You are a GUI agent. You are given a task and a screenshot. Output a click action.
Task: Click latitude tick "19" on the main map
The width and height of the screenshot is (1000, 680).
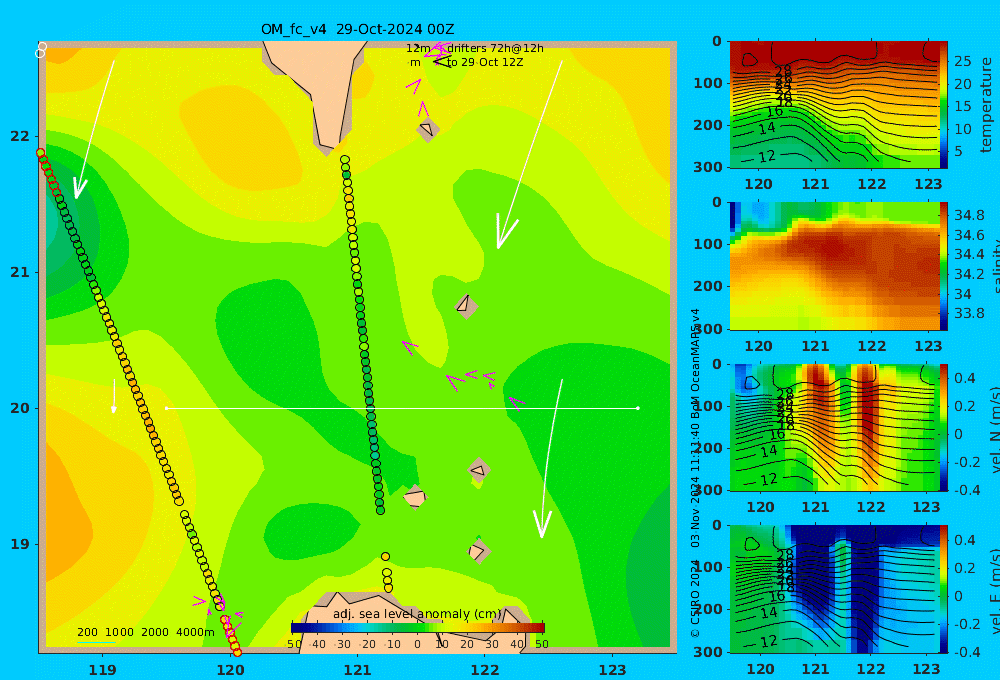click(x=20, y=544)
